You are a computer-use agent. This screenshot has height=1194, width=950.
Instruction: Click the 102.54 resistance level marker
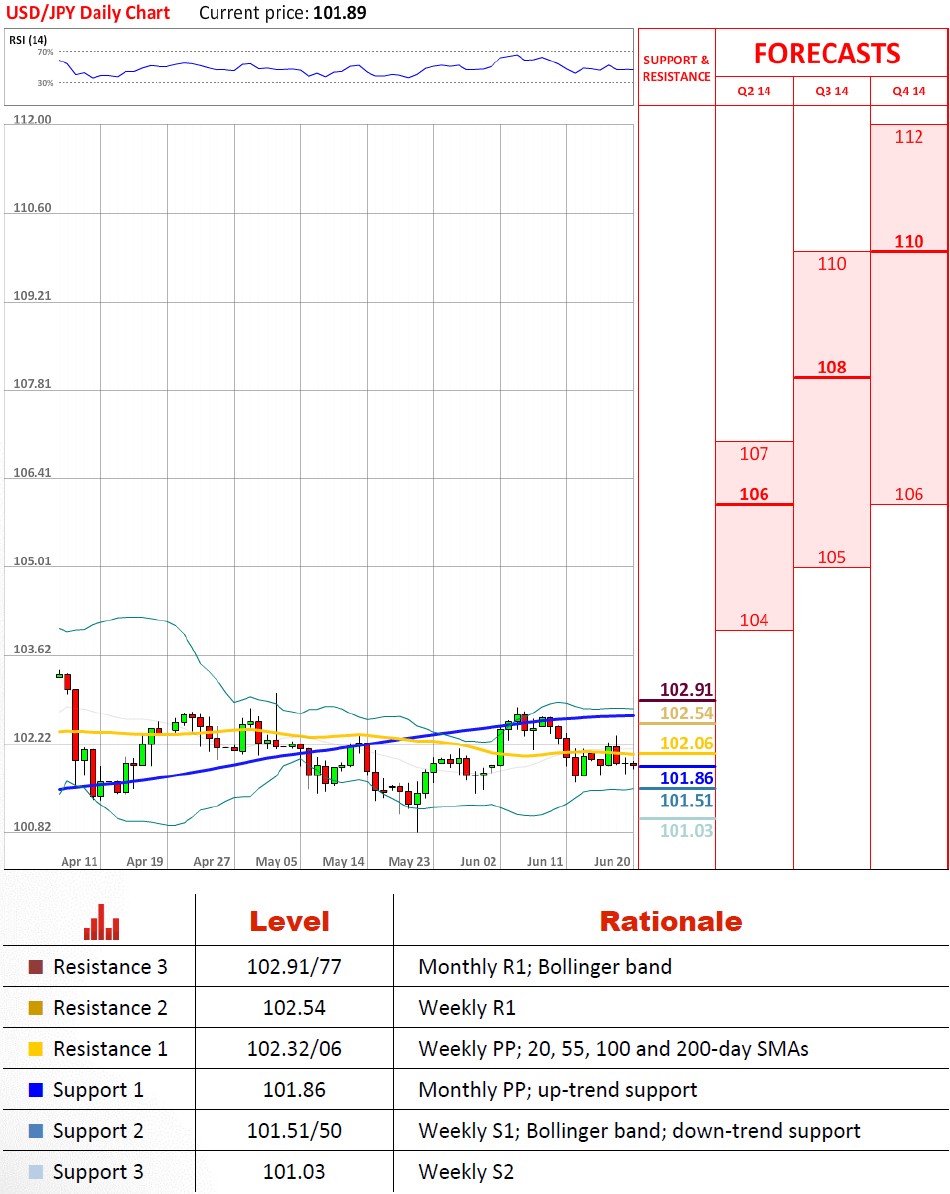(687, 714)
